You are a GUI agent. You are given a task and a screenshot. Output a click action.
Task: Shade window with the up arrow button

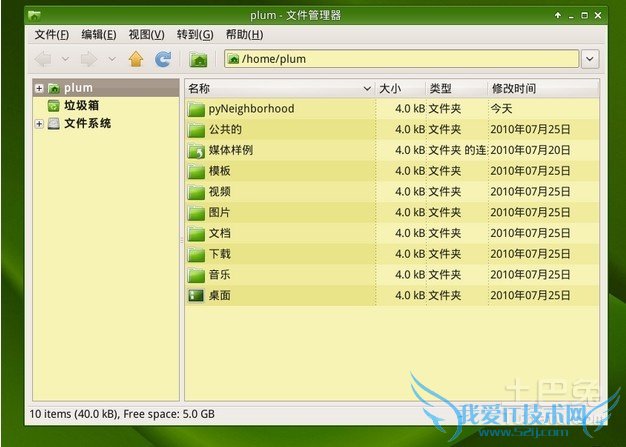tap(558, 15)
